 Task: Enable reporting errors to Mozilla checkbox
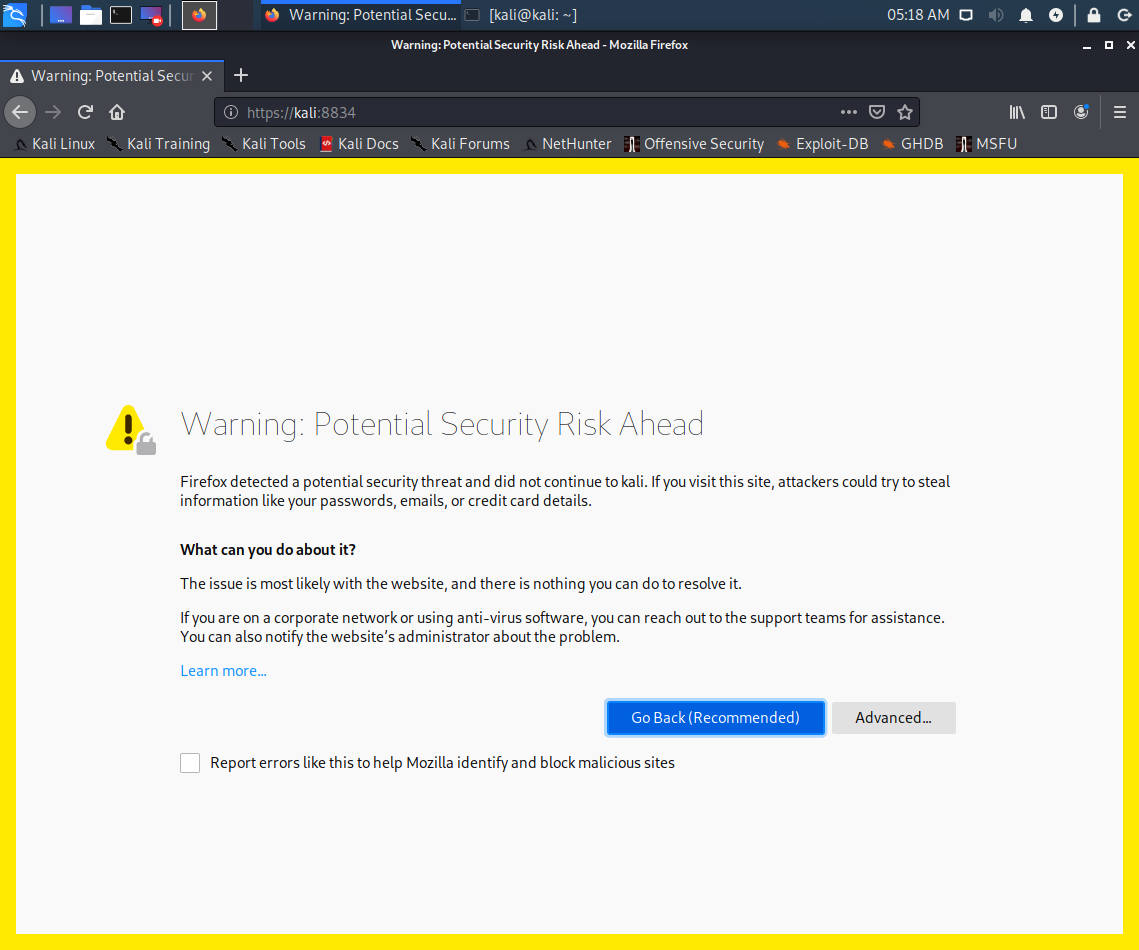(190, 763)
